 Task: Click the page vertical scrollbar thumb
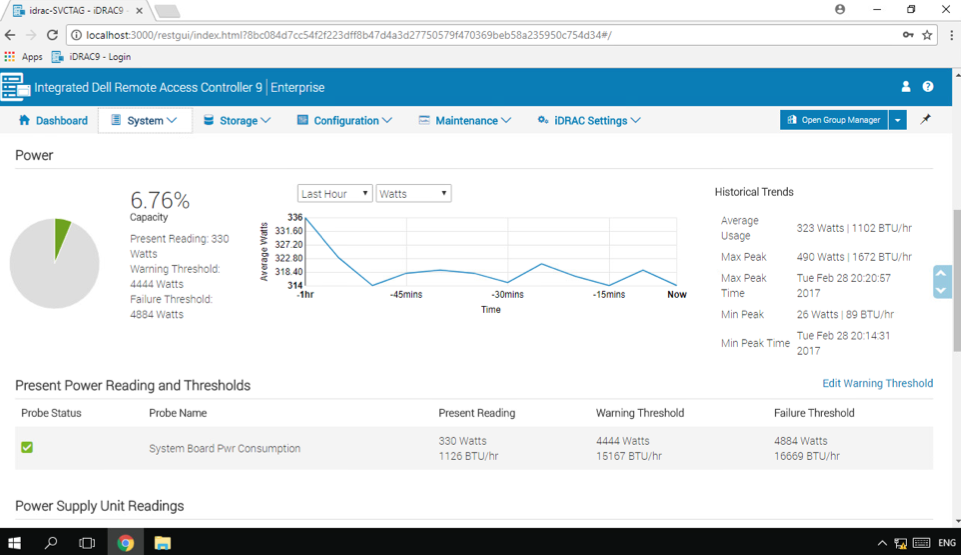pos(957,281)
